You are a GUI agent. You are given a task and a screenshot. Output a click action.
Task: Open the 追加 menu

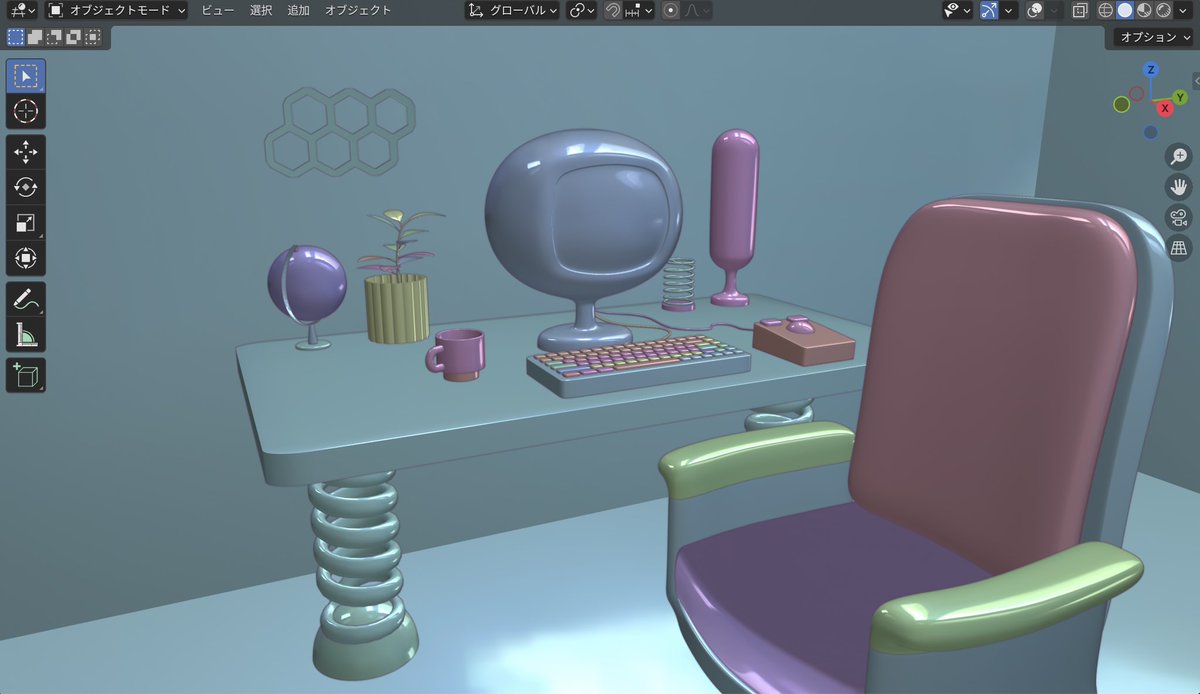pos(298,10)
